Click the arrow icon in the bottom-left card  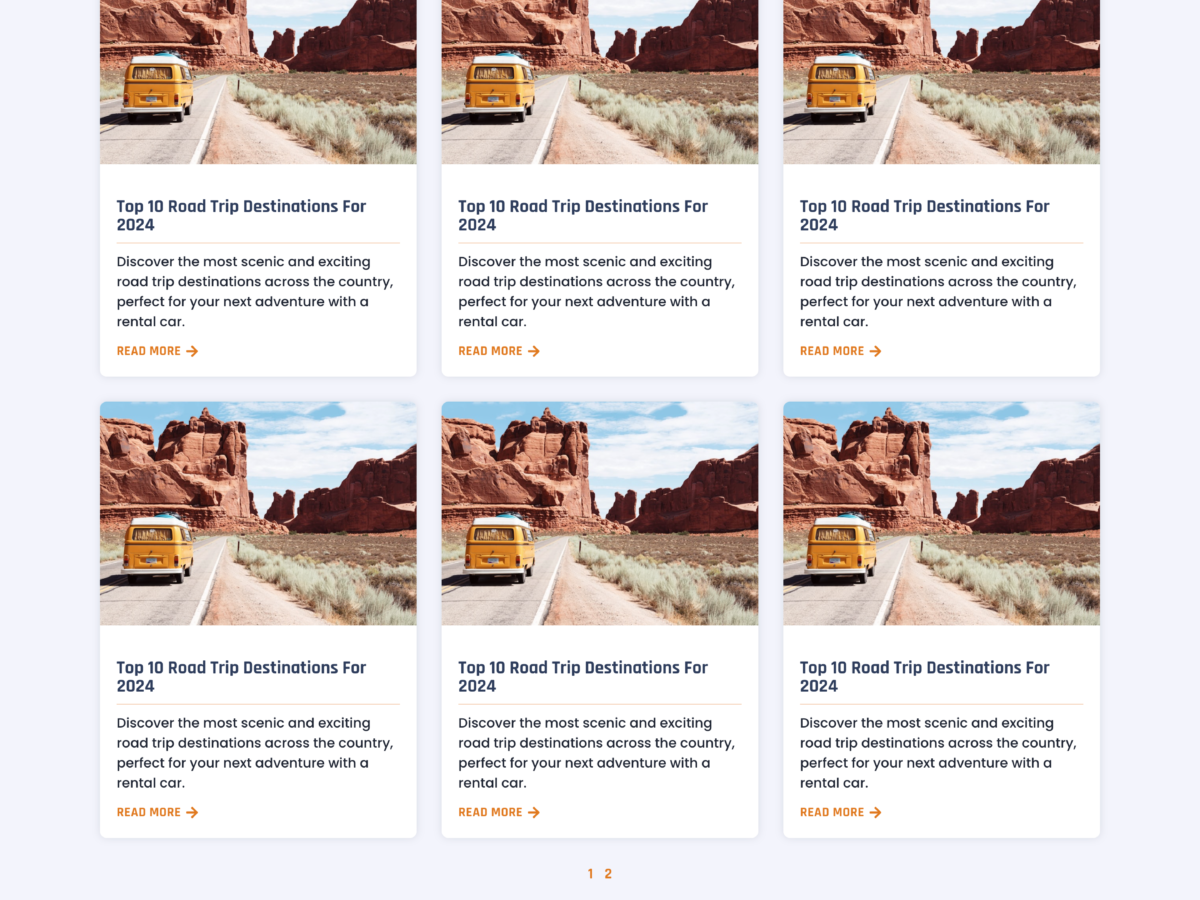(192, 812)
